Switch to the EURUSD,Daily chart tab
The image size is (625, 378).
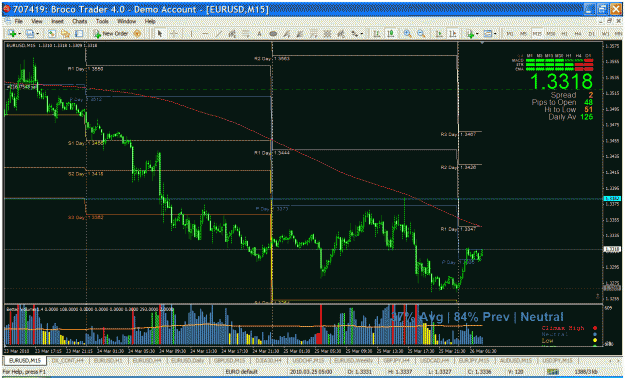(188, 360)
